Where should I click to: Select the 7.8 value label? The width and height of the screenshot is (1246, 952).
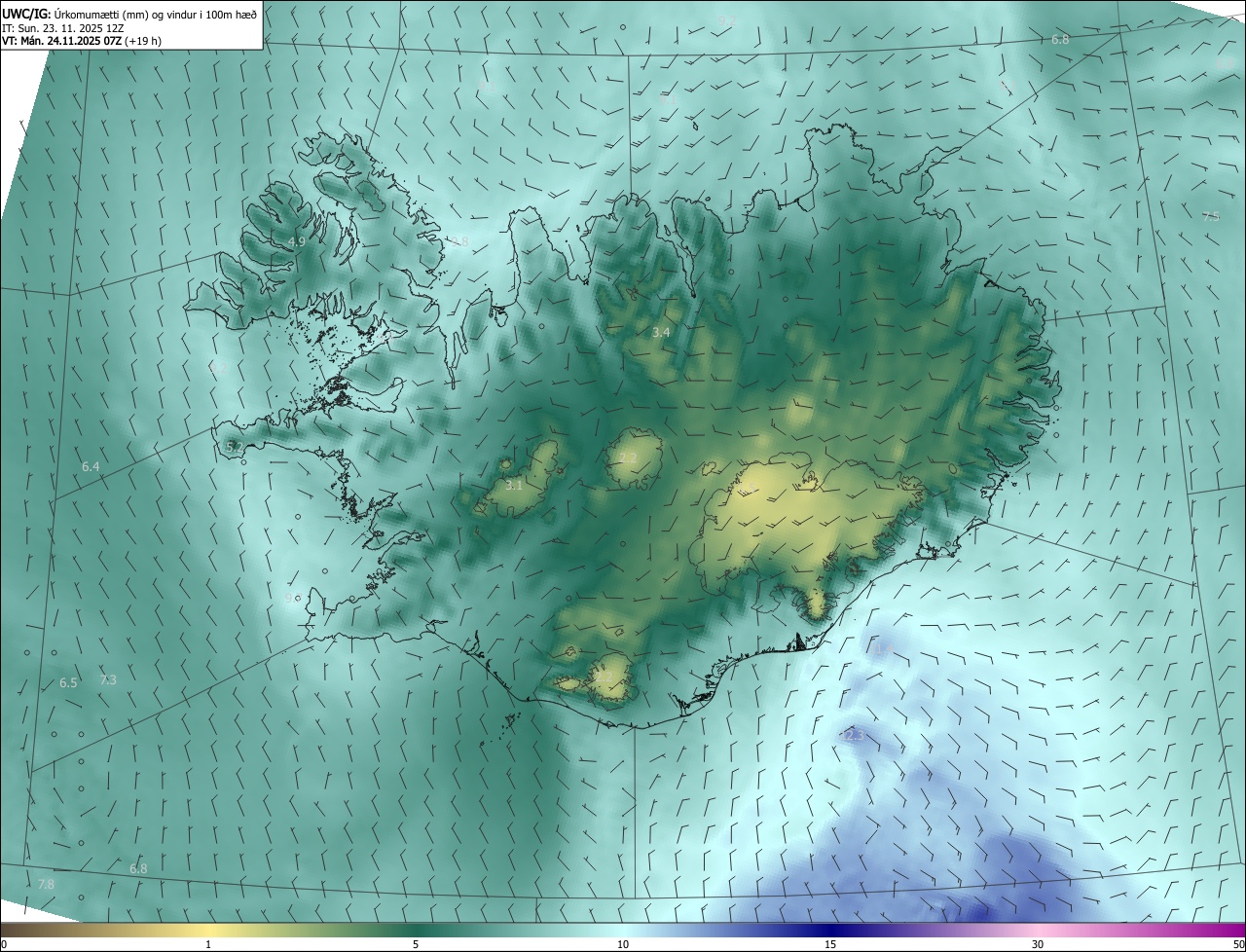coord(46,885)
